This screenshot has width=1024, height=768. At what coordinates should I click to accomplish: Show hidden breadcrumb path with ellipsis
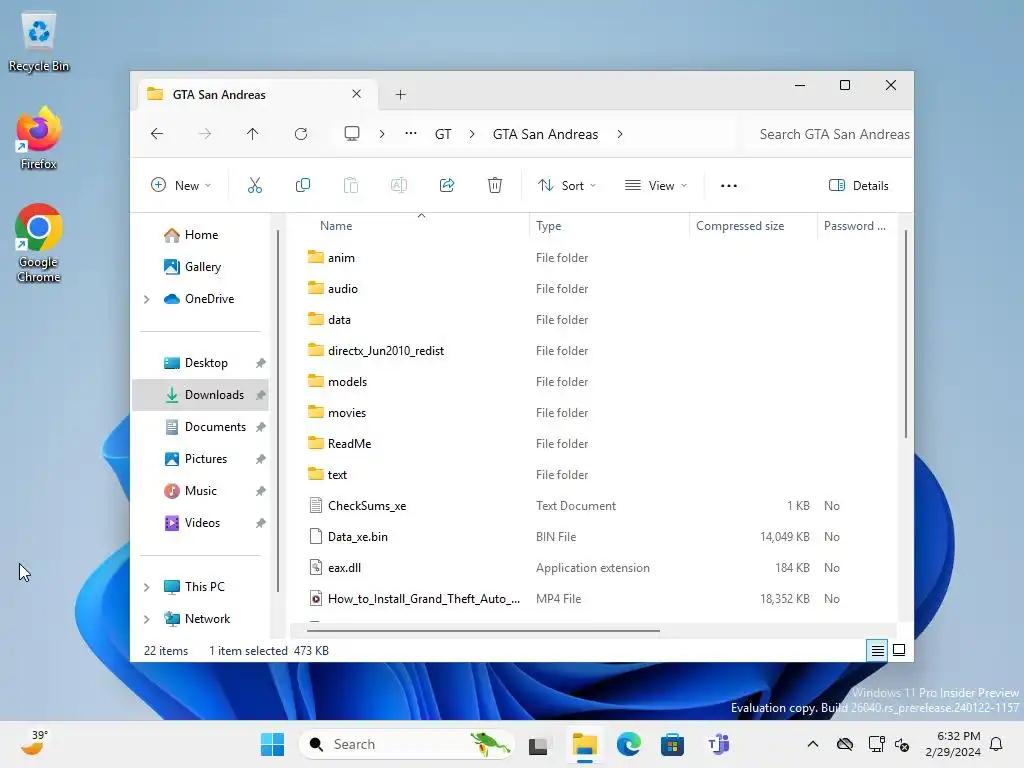[411, 134]
